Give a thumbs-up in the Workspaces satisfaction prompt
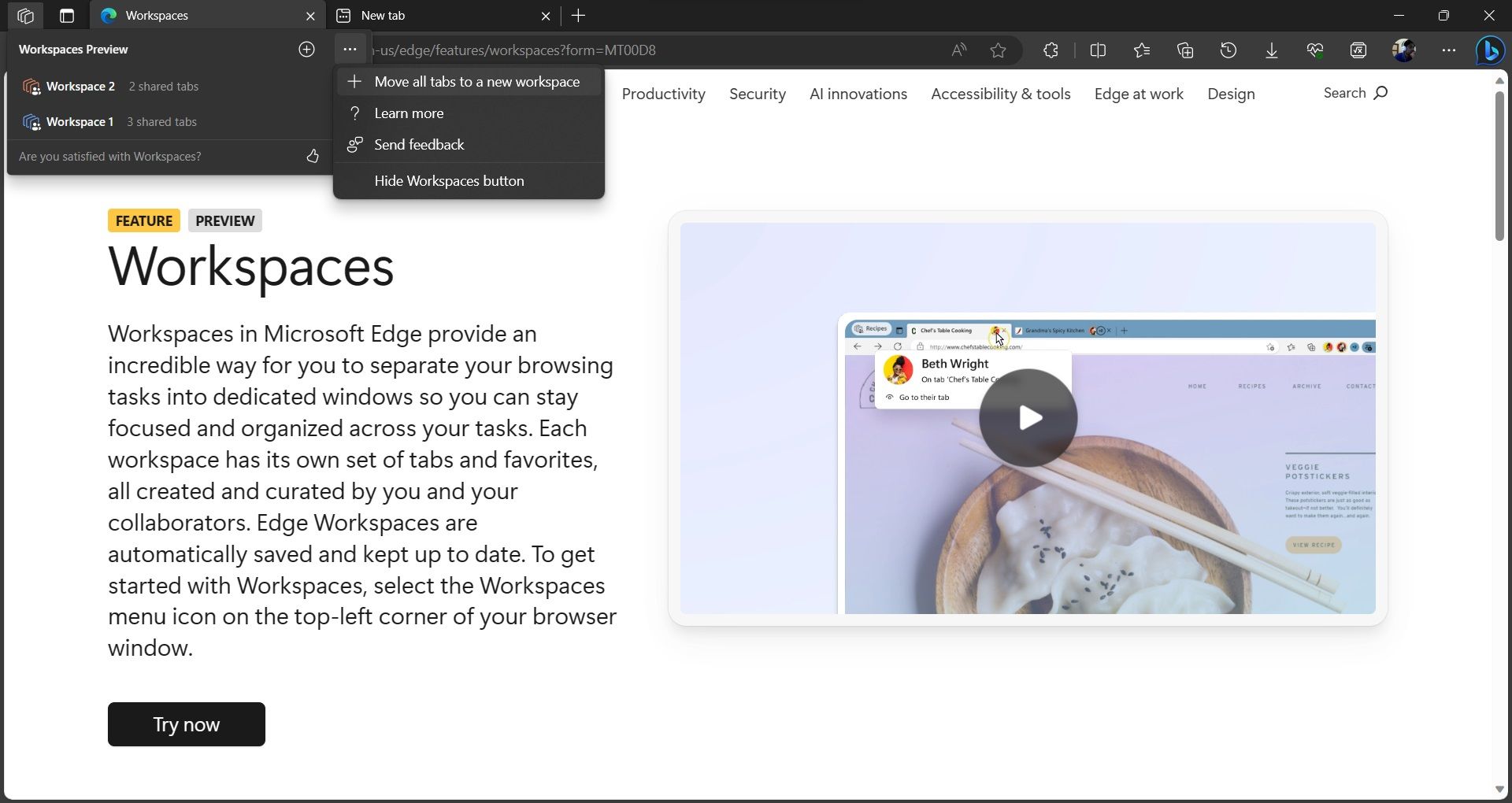Viewport: 1512px width, 803px height. coord(312,157)
